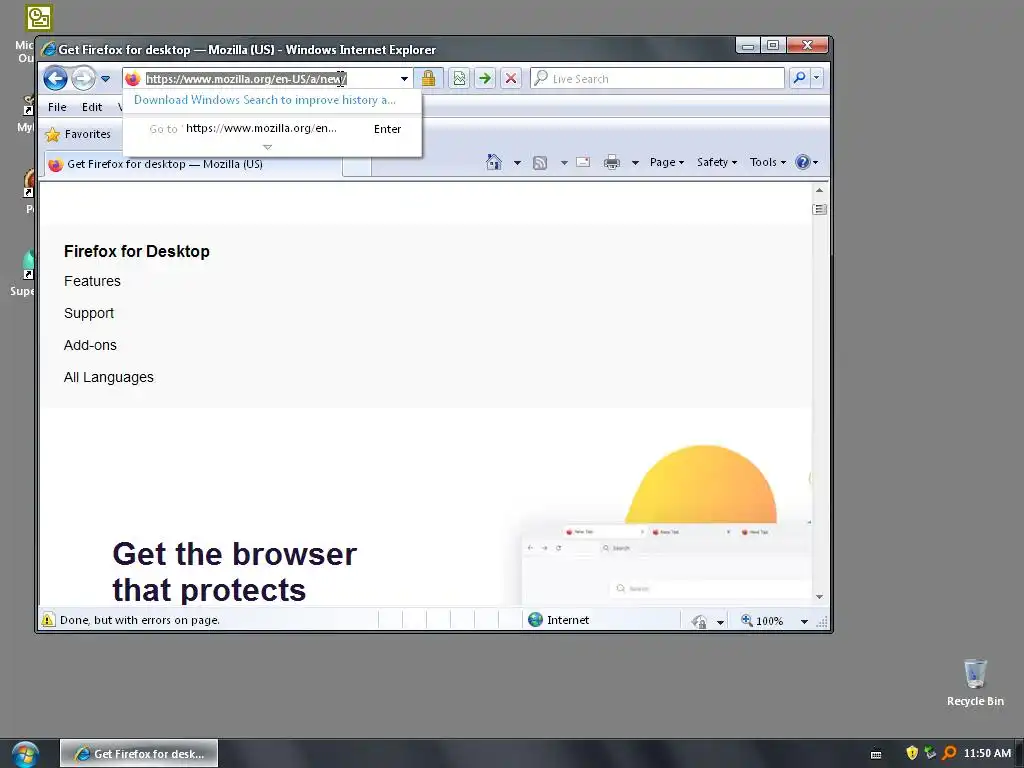
Task: Open the Favorites center
Action: click(78, 134)
